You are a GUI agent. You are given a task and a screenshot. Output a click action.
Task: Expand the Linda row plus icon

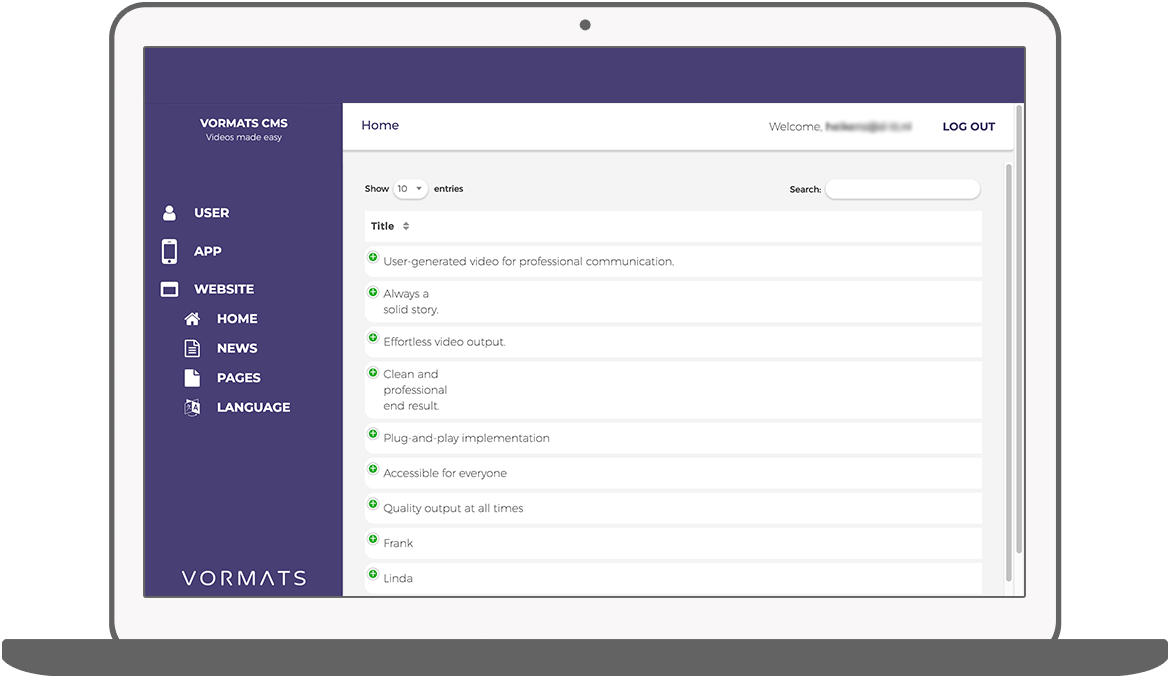(x=373, y=574)
